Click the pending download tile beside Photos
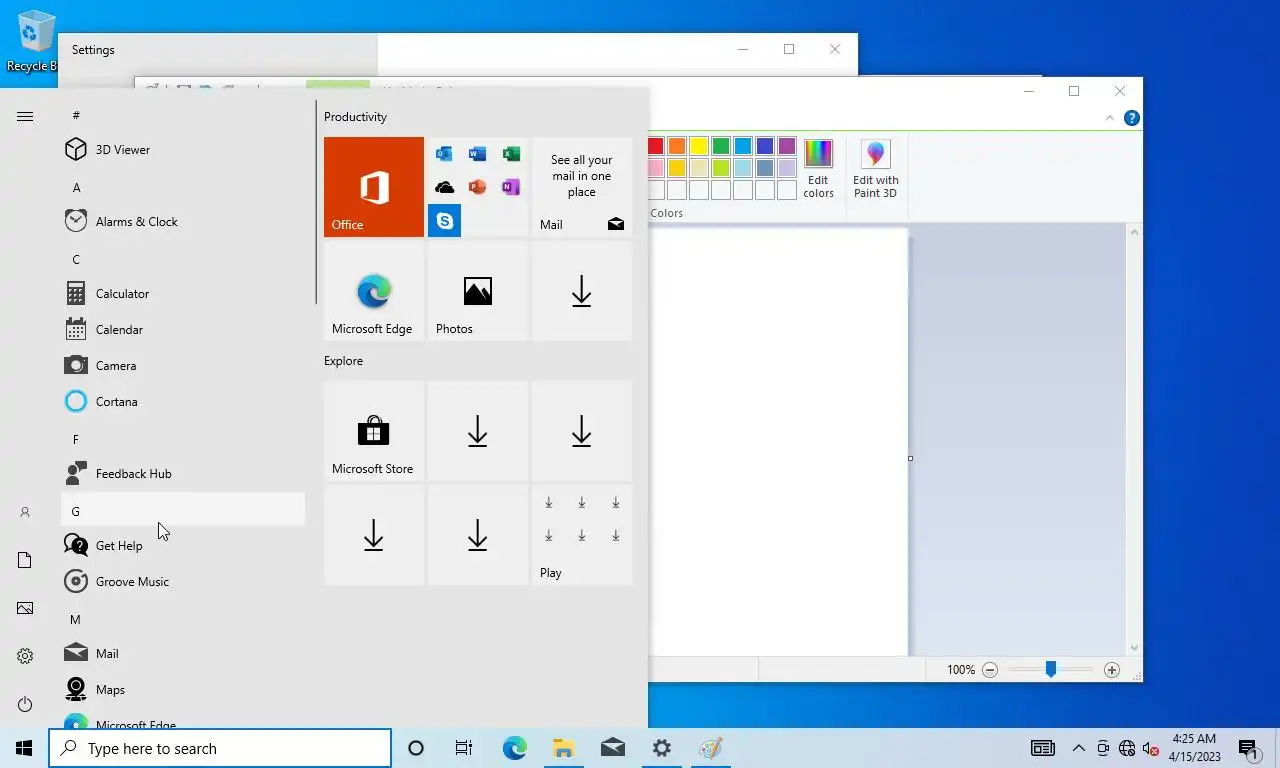Image resolution: width=1280 pixels, height=768 pixels. tap(582, 291)
